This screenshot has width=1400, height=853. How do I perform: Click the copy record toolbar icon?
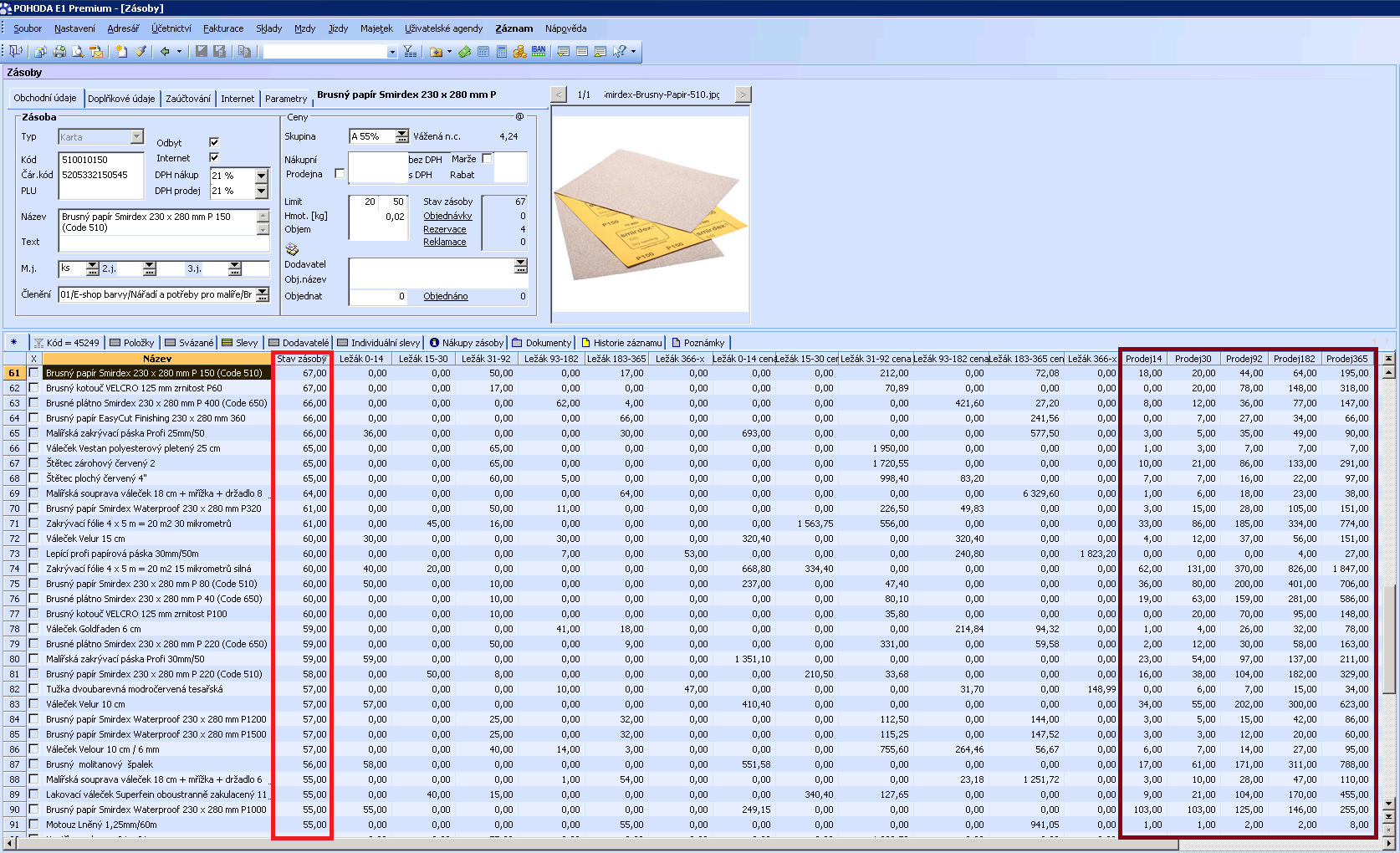coord(244,51)
